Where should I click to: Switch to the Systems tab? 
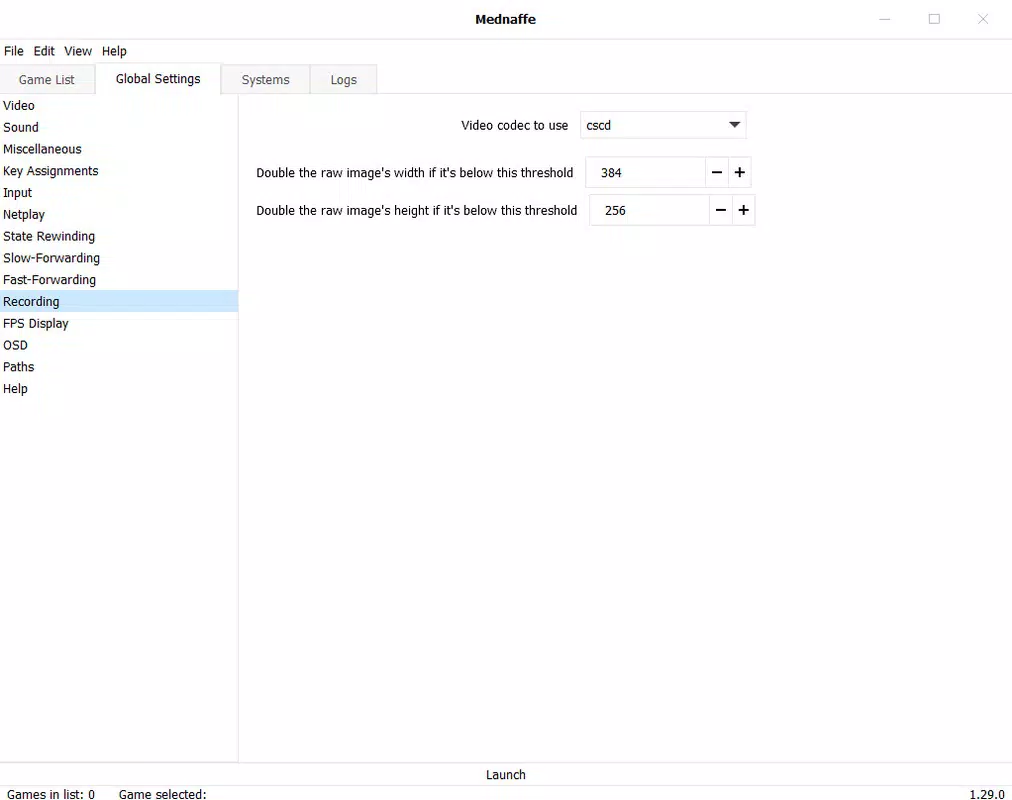[265, 79]
